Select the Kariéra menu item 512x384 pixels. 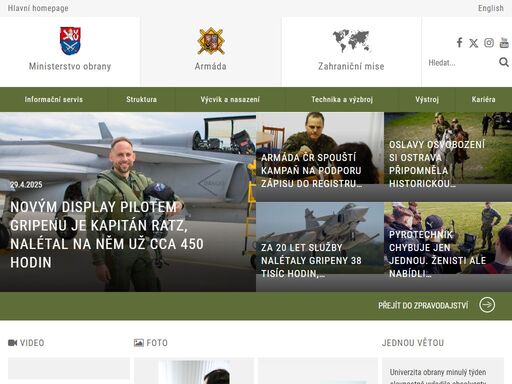point(483,99)
